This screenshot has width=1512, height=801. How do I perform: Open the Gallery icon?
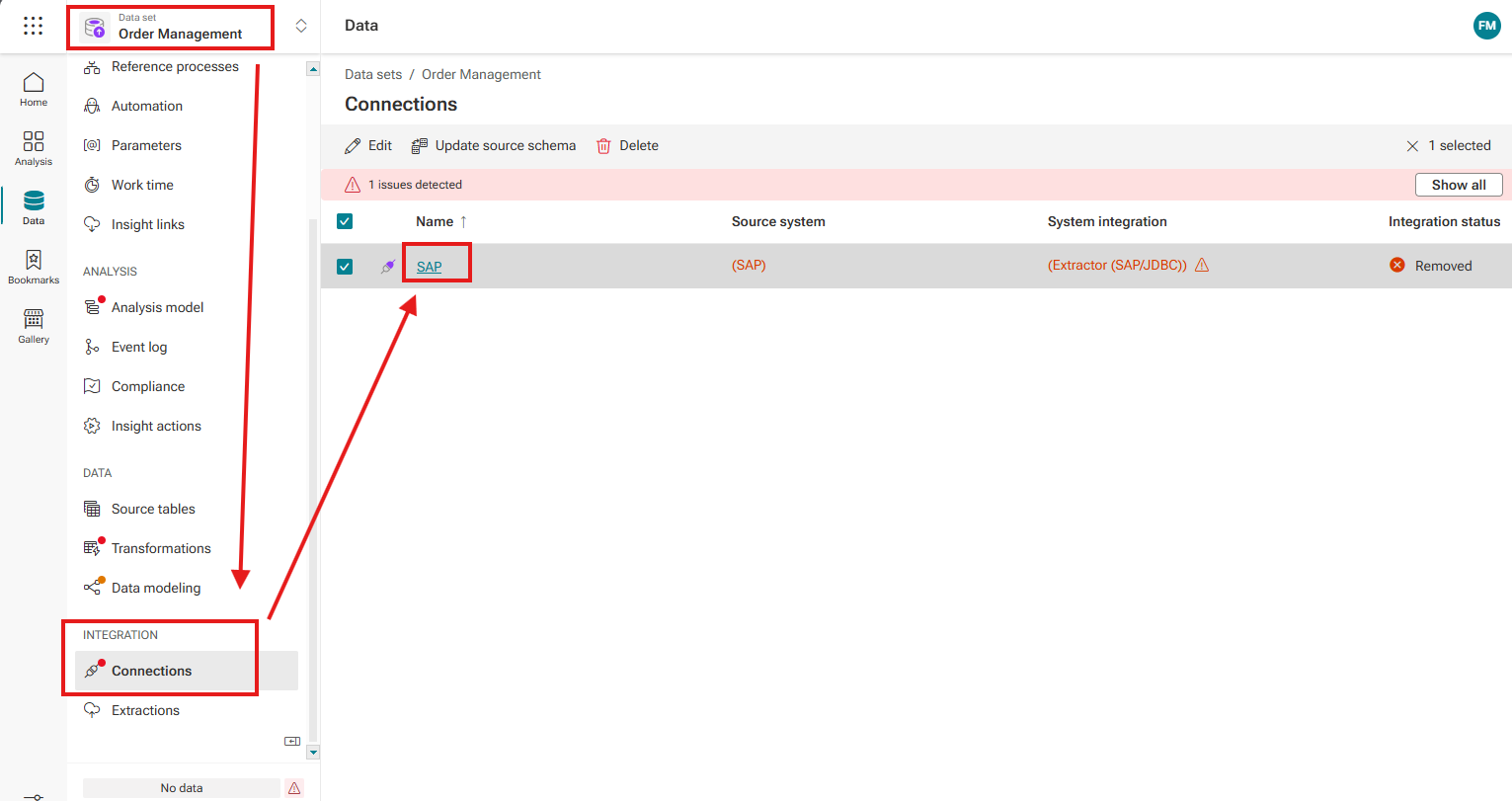pos(34,326)
